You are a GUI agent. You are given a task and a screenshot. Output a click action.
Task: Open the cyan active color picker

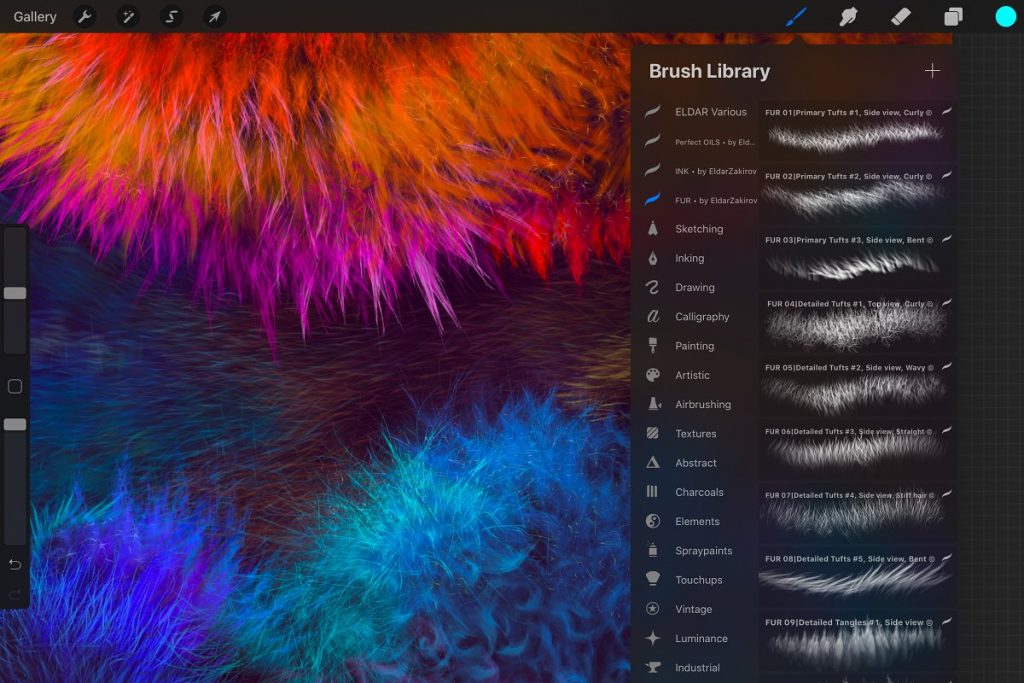[1006, 16]
